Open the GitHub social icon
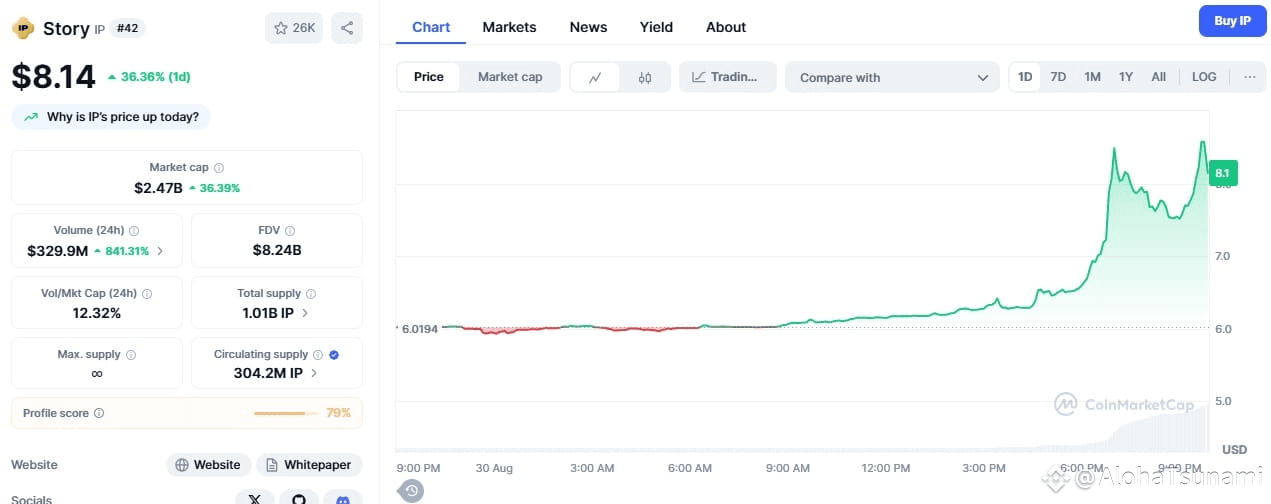This screenshot has width=1271, height=504. [x=298, y=498]
